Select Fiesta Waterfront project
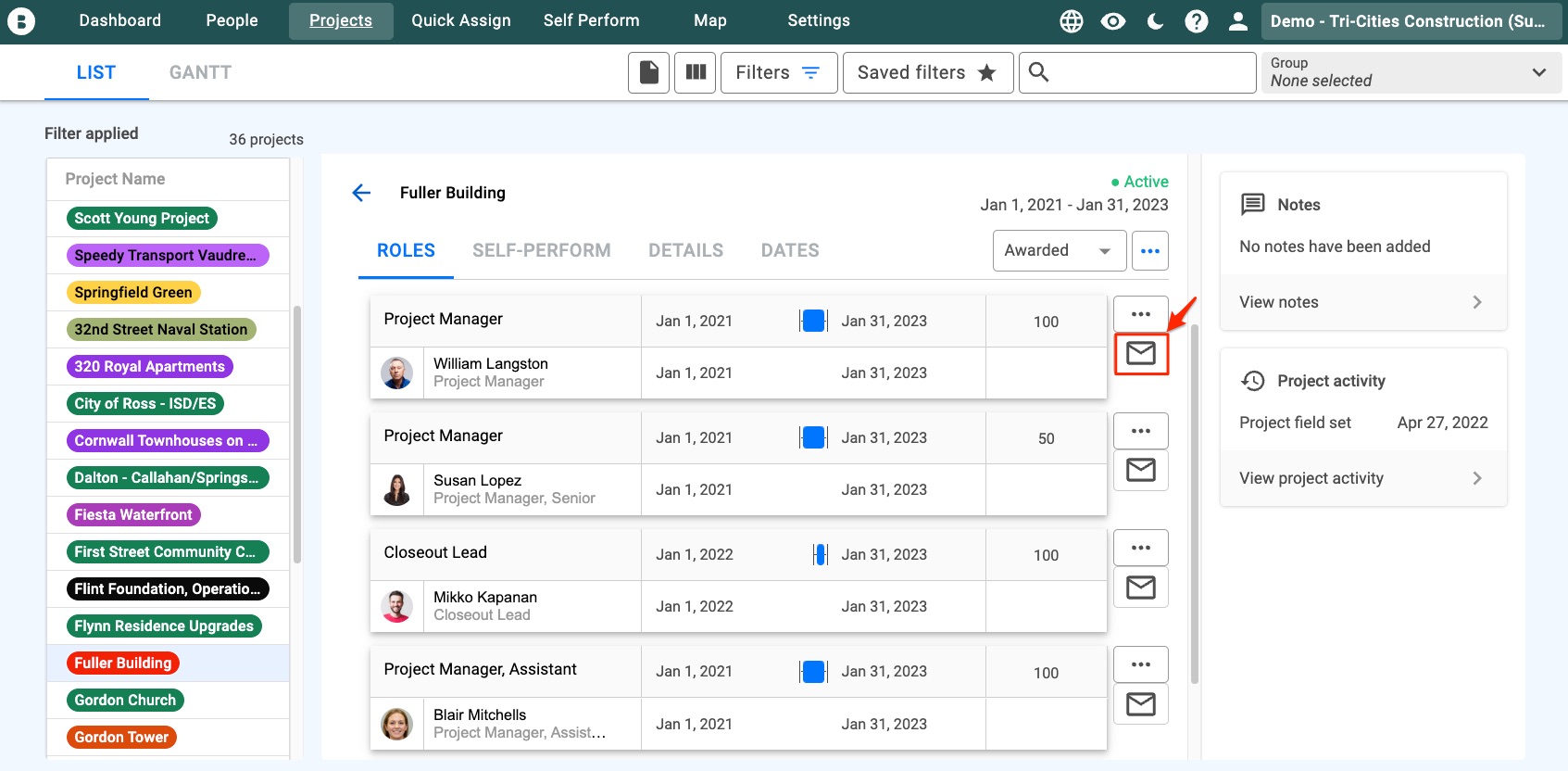The height and width of the screenshot is (771, 1568). 133,514
